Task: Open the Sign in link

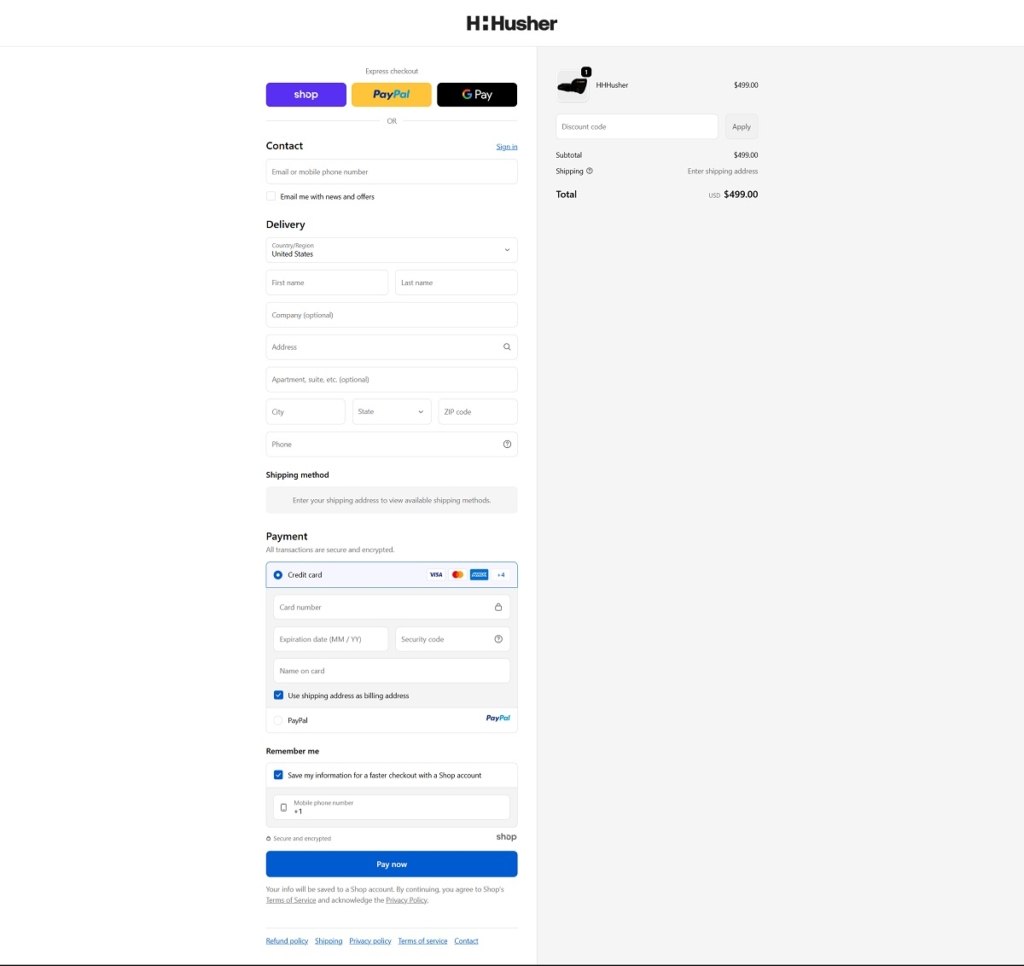Action: 506,147
